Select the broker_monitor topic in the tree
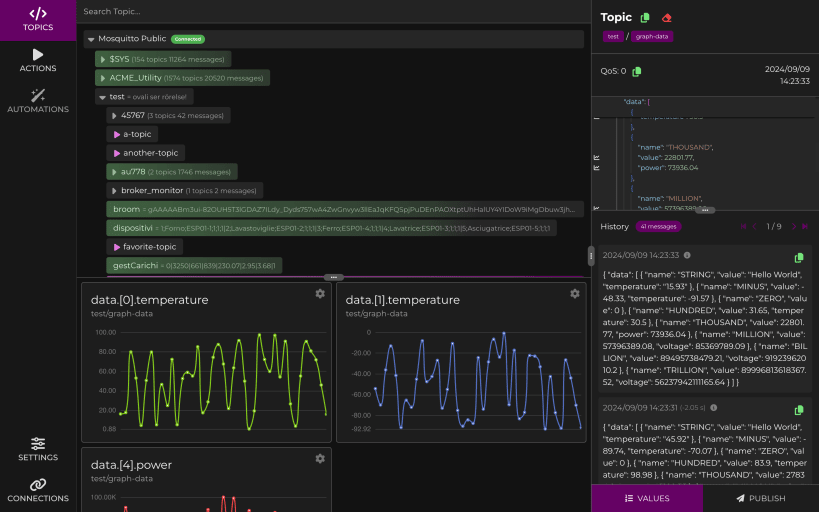This screenshot has height=512, width=819. click(152, 190)
